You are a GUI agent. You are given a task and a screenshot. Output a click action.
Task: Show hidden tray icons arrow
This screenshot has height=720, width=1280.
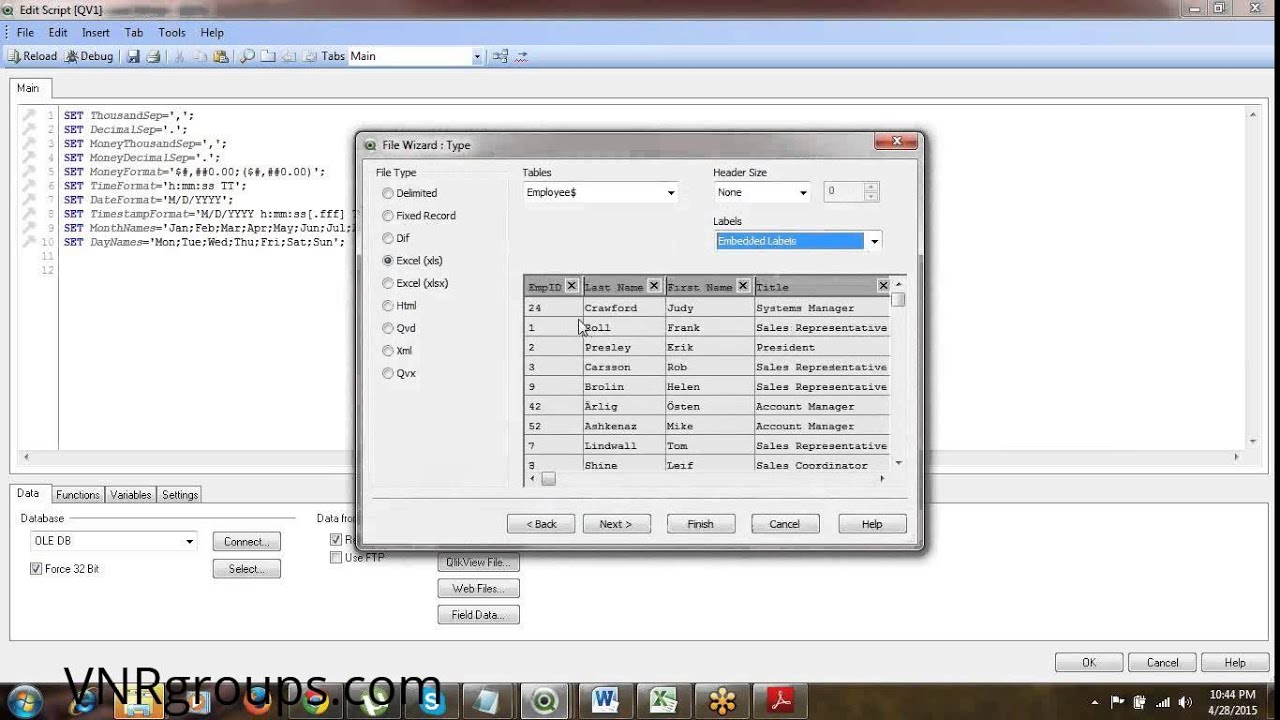click(x=1096, y=702)
